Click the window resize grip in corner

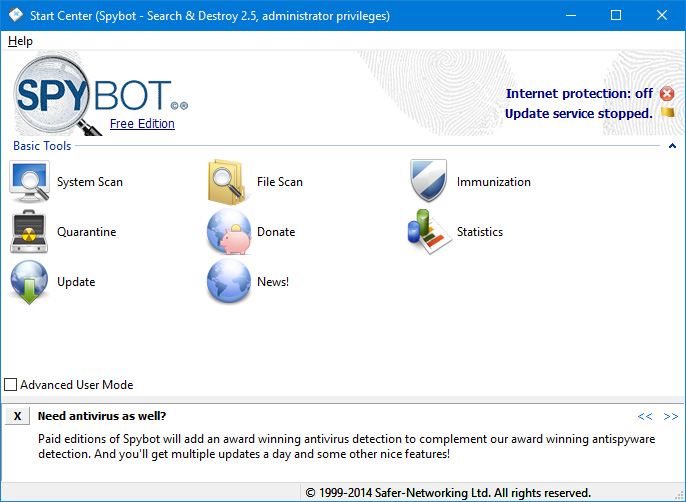click(x=679, y=496)
